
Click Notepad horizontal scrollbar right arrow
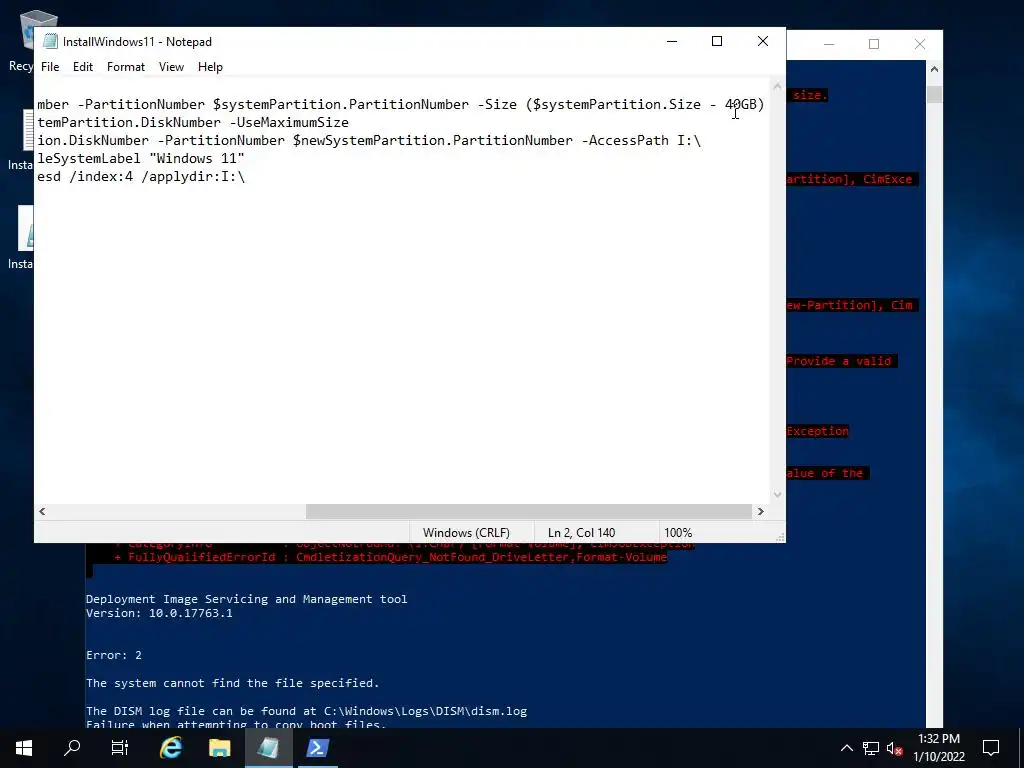coord(760,511)
